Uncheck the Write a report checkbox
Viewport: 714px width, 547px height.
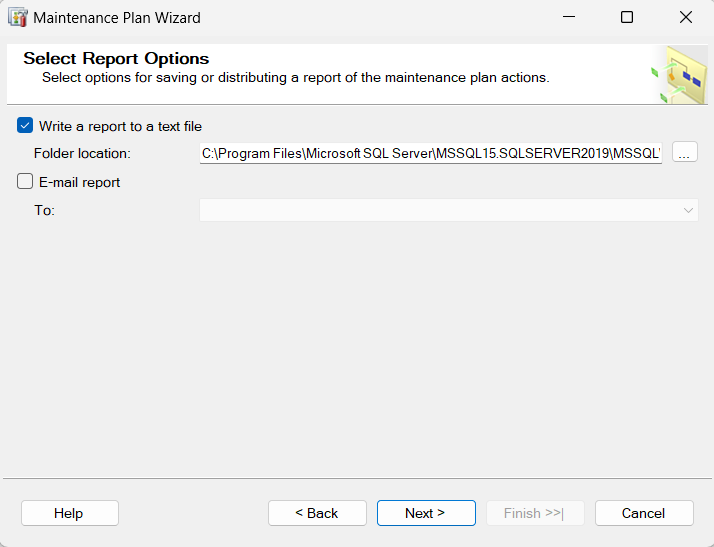tap(25, 125)
